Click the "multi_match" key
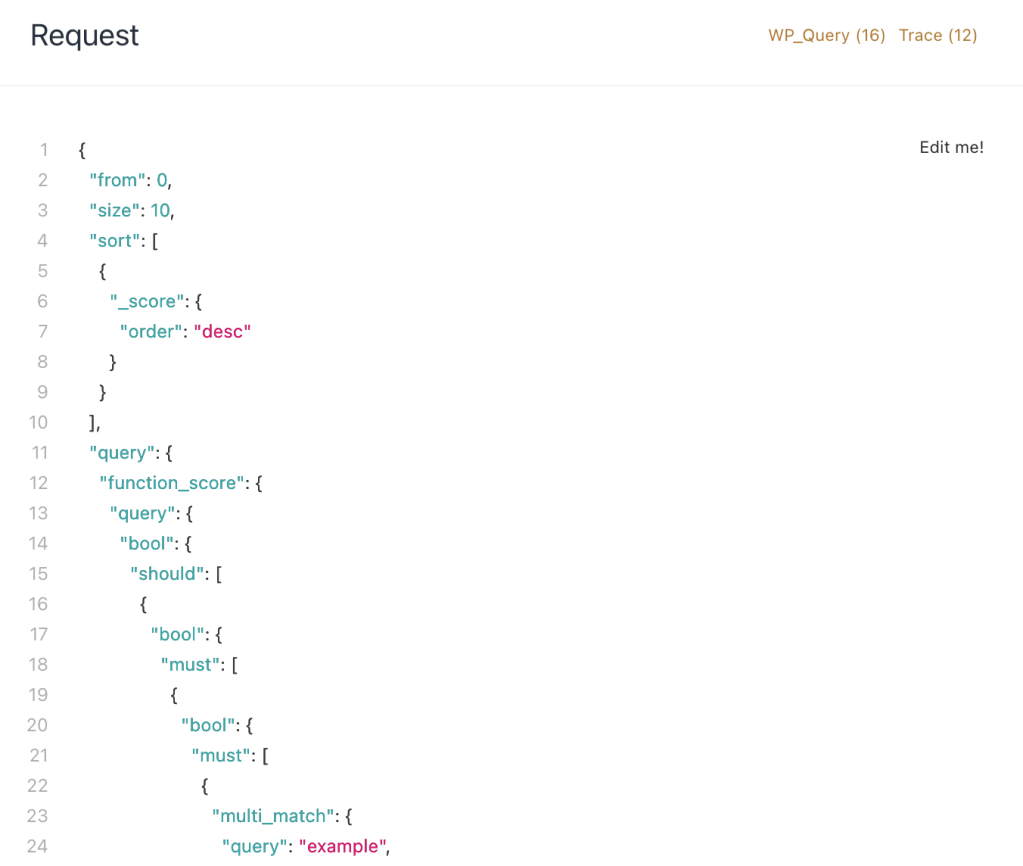 click(x=273, y=816)
